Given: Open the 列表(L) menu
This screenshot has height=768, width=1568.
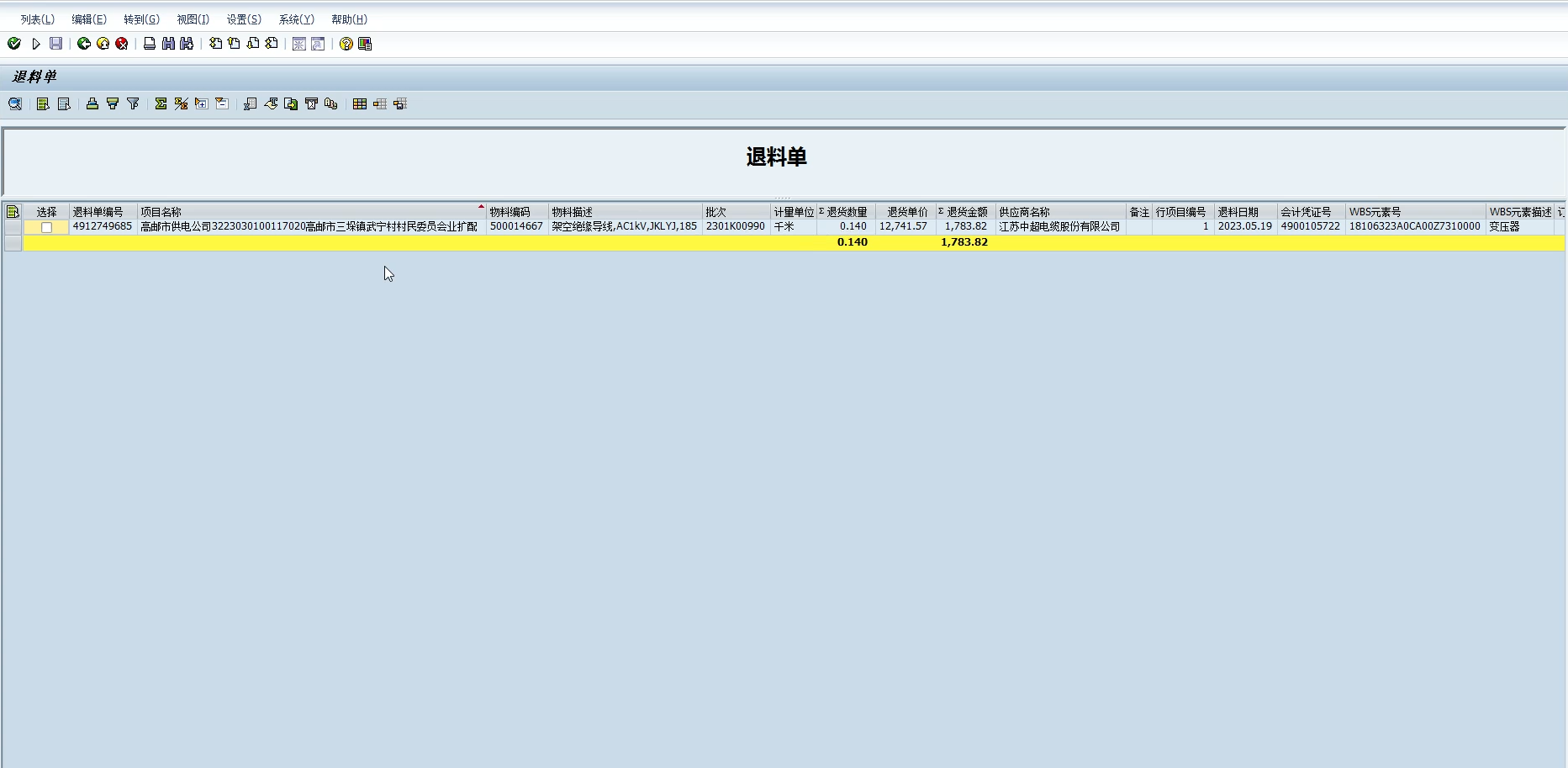Looking at the screenshot, I should click(37, 19).
